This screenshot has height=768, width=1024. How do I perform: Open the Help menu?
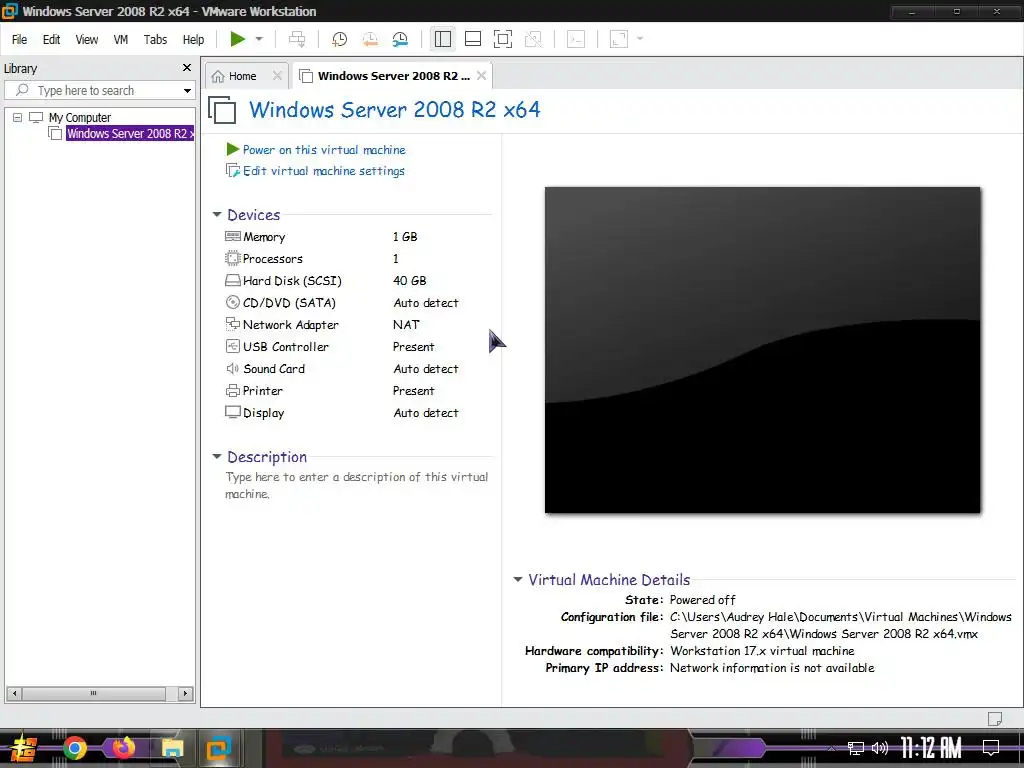(x=193, y=40)
